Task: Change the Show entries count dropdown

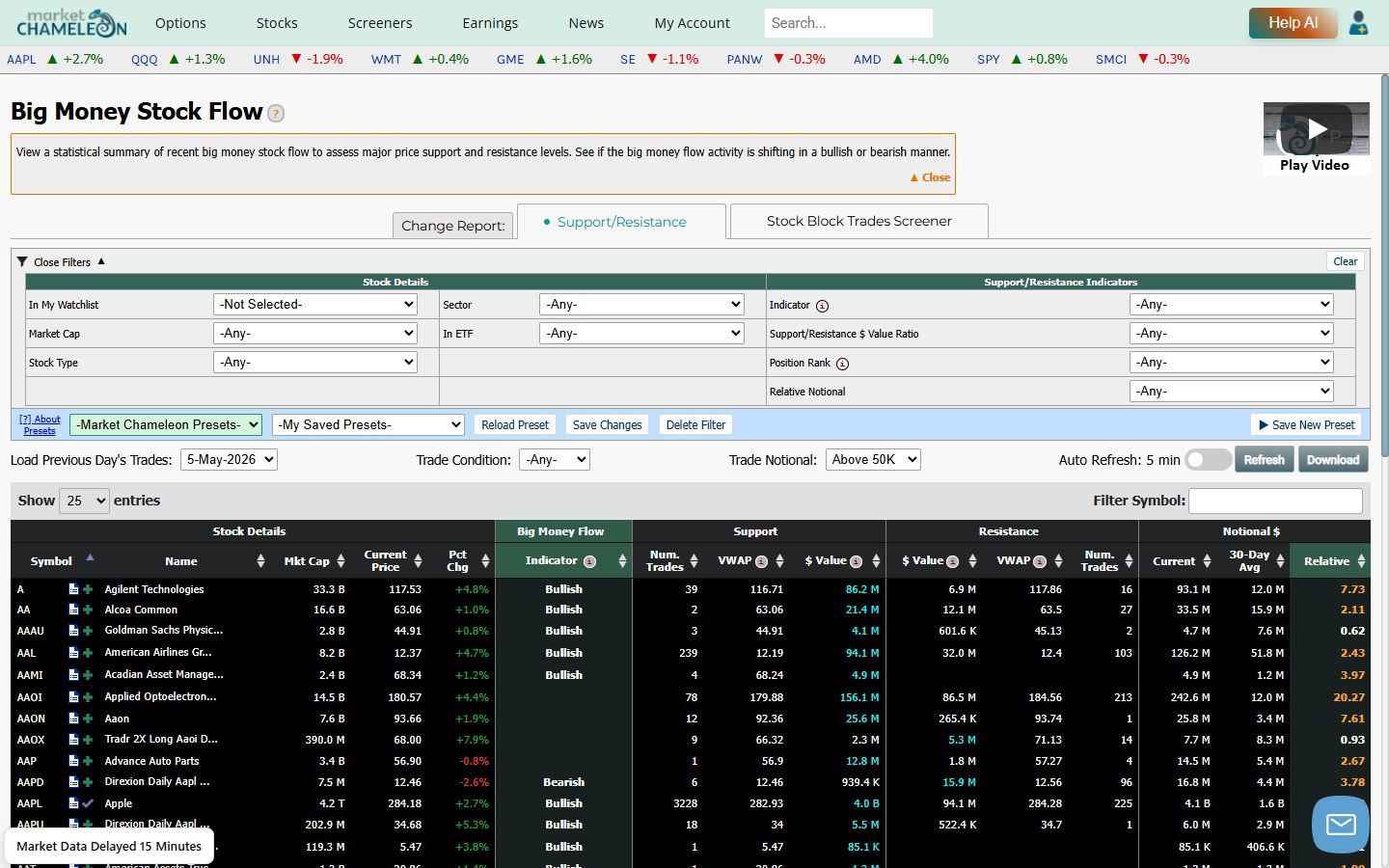Action: tap(84, 501)
